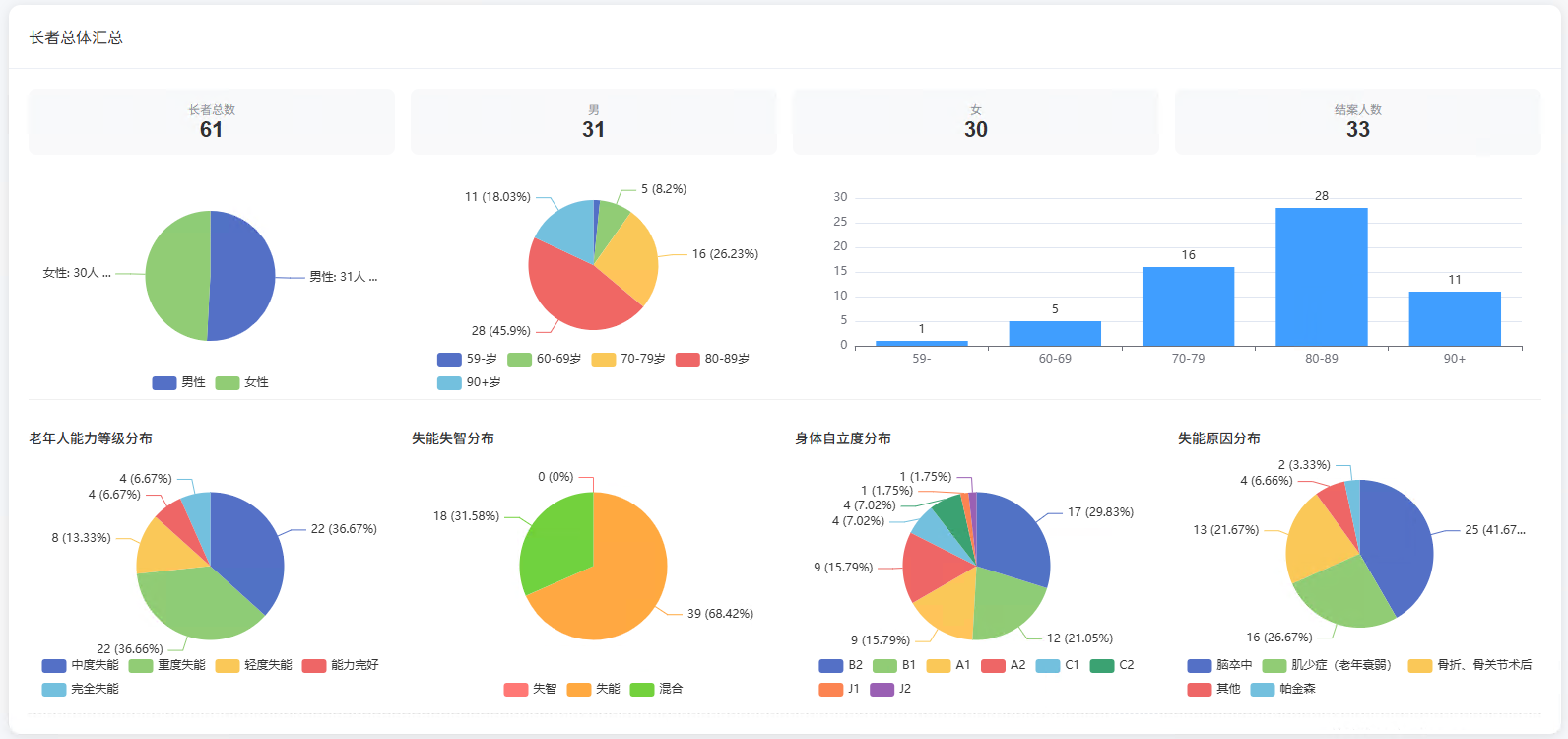The image size is (1568, 739).
Task: Click the 老年人能力等级分布 chart title
Action: [x=91, y=438]
